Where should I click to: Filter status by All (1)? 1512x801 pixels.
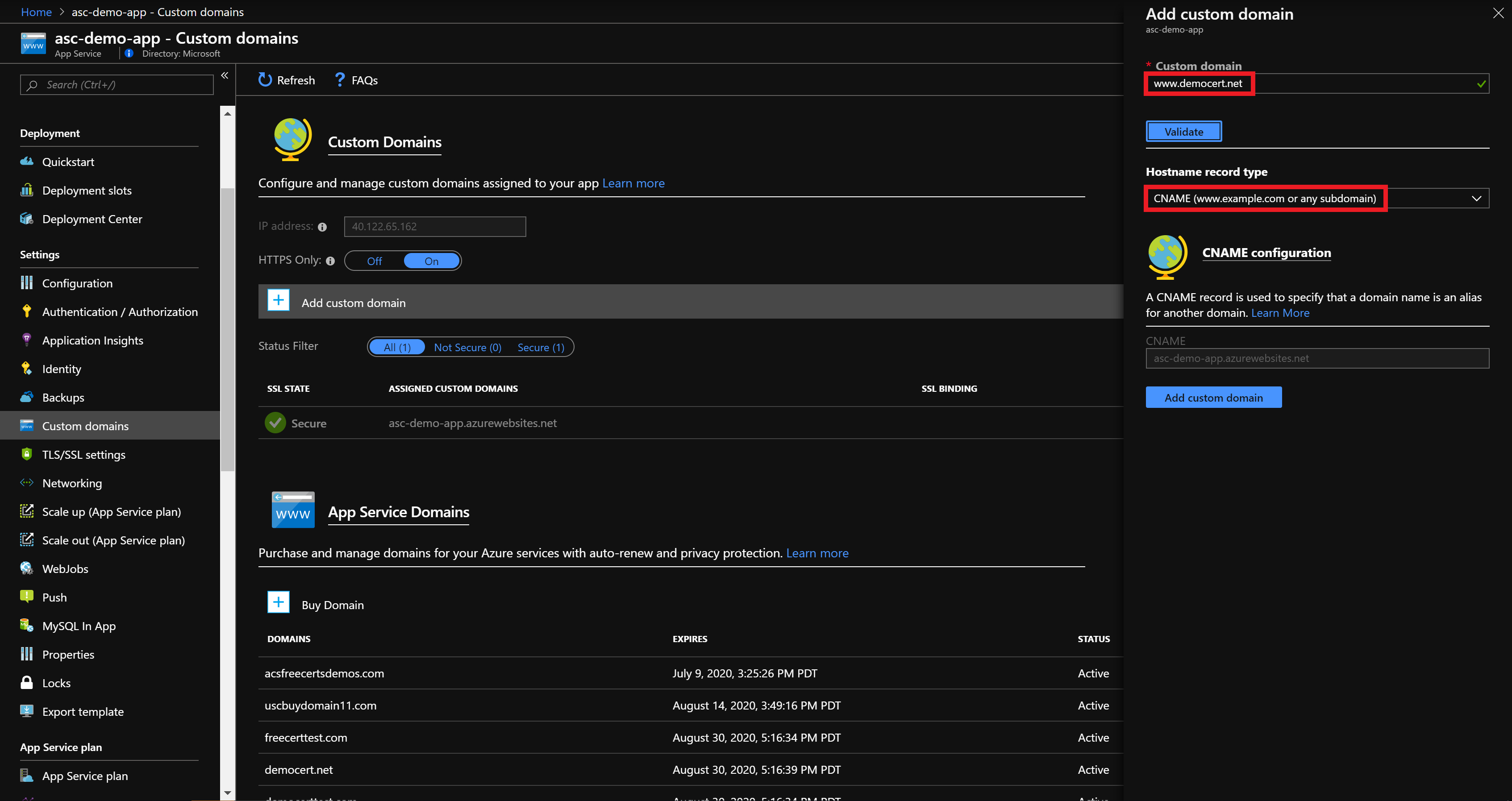point(397,347)
